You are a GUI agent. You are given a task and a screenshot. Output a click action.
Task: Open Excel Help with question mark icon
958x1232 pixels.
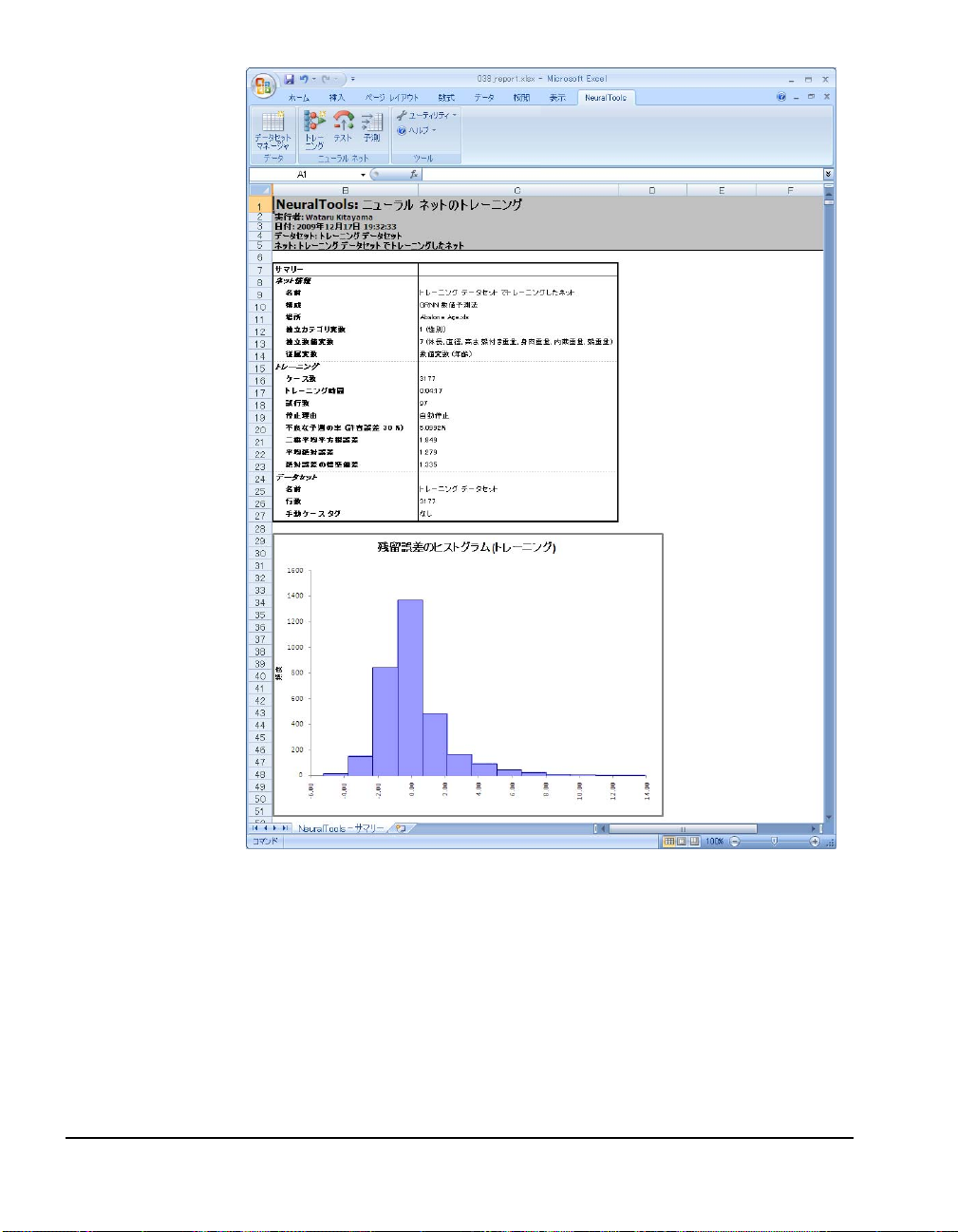click(x=781, y=97)
